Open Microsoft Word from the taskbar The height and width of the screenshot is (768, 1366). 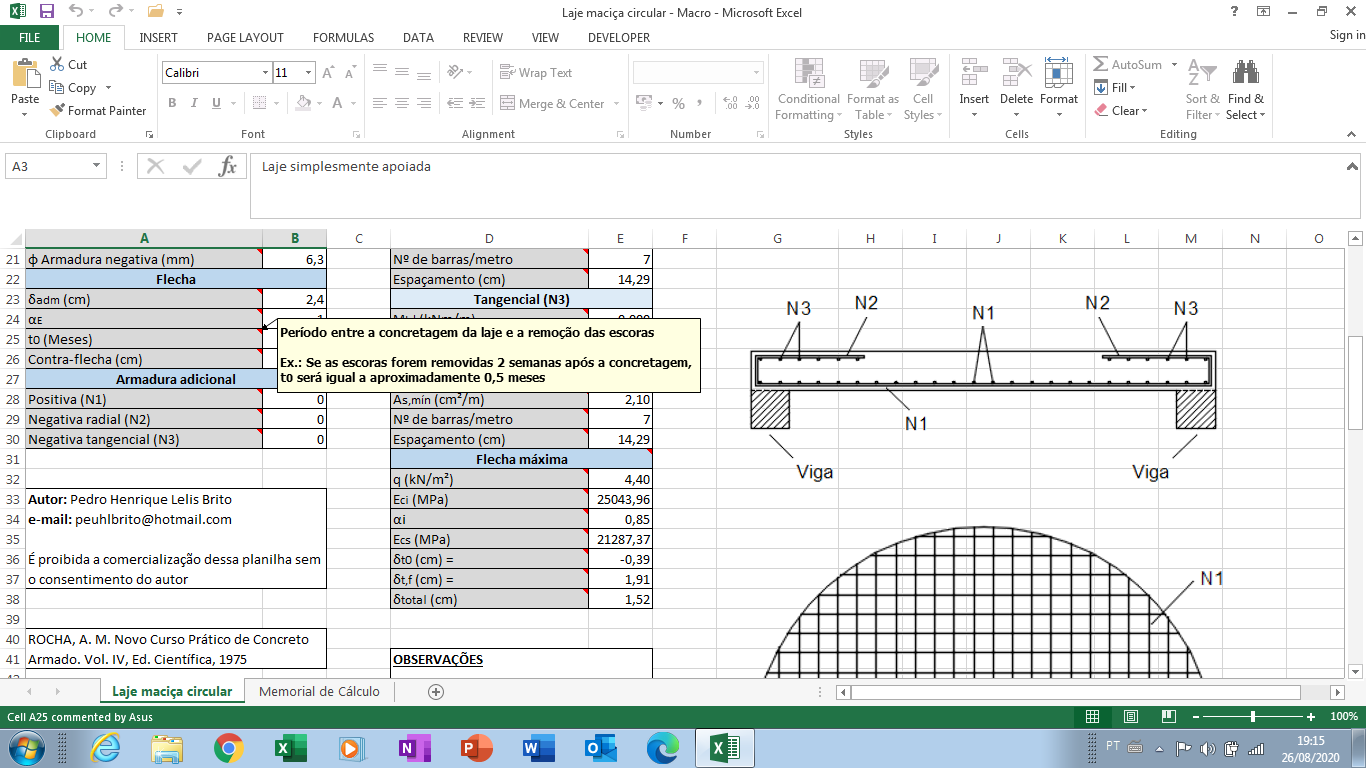tap(538, 747)
